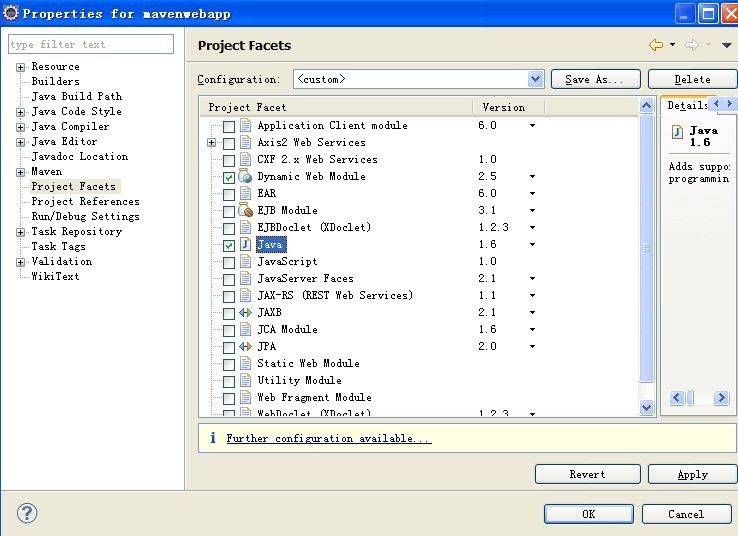The height and width of the screenshot is (536, 738).
Task: Check the EJB Module checkbox
Action: (x=229, y=211)
